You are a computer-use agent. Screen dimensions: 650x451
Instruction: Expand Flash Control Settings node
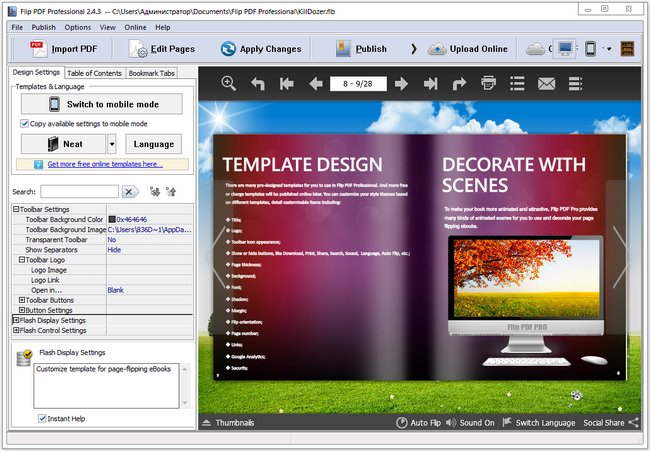pyautogui.click(x=16, y=330)
